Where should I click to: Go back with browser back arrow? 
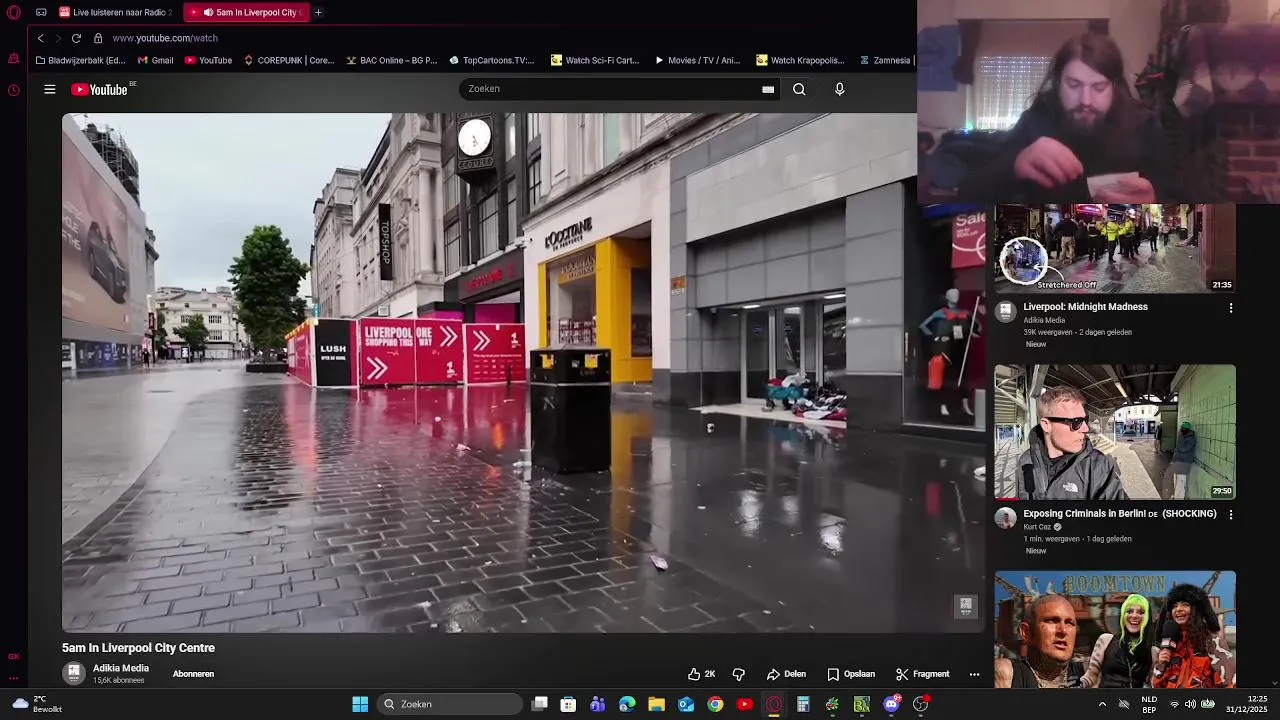pyautogui.click(x=40, y=38)
